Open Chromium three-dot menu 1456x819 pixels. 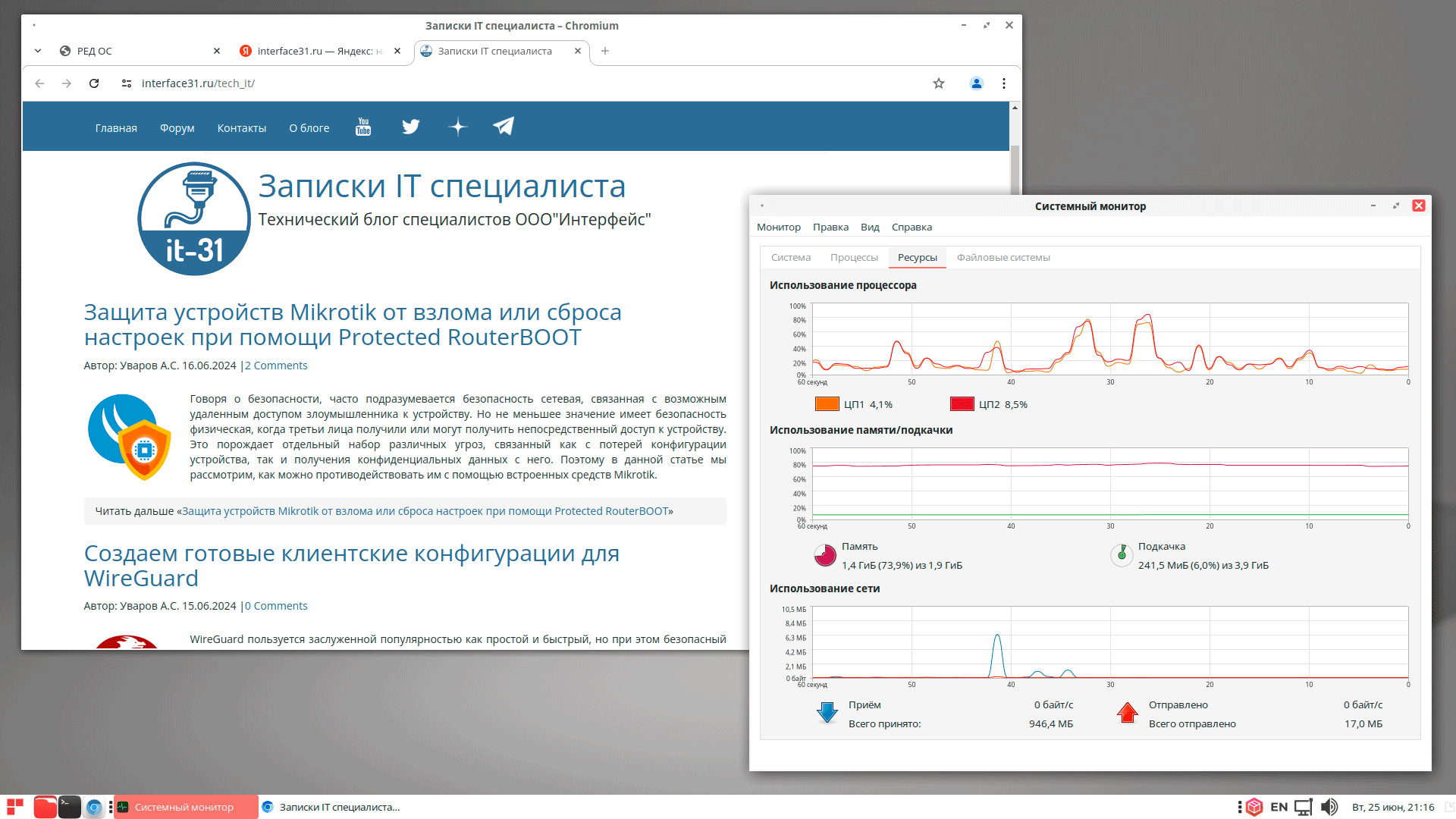point(1004,83)
